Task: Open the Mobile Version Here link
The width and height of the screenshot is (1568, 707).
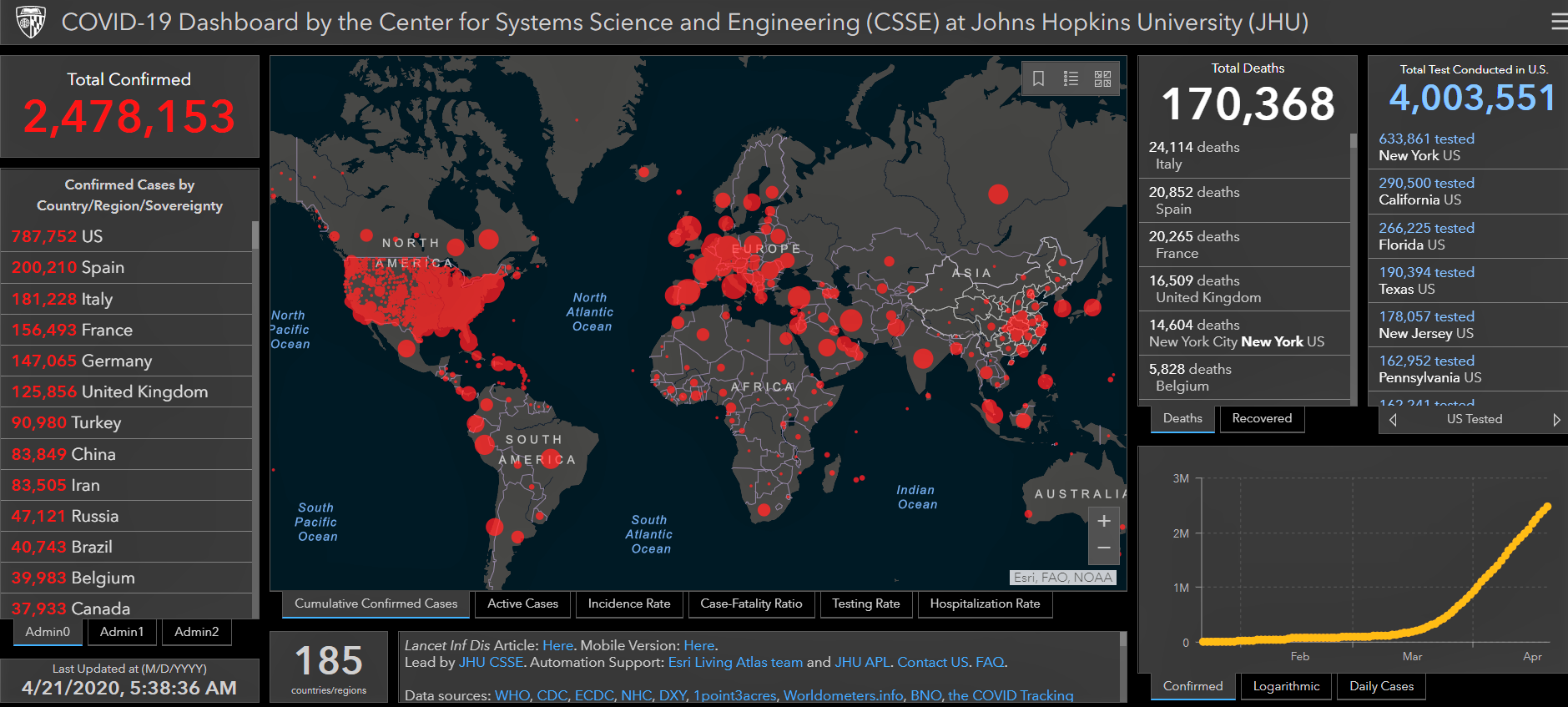Action: (x=698, y=645)
